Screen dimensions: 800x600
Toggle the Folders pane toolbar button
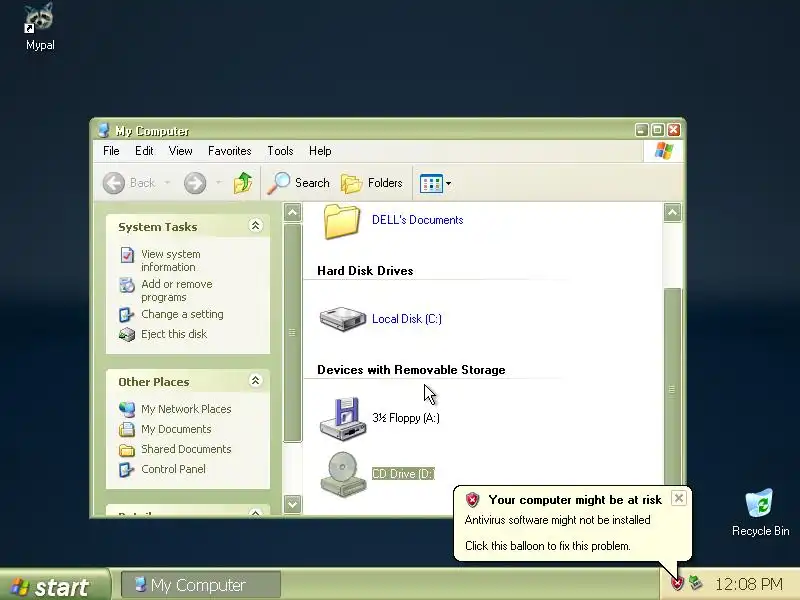[371, 183]
